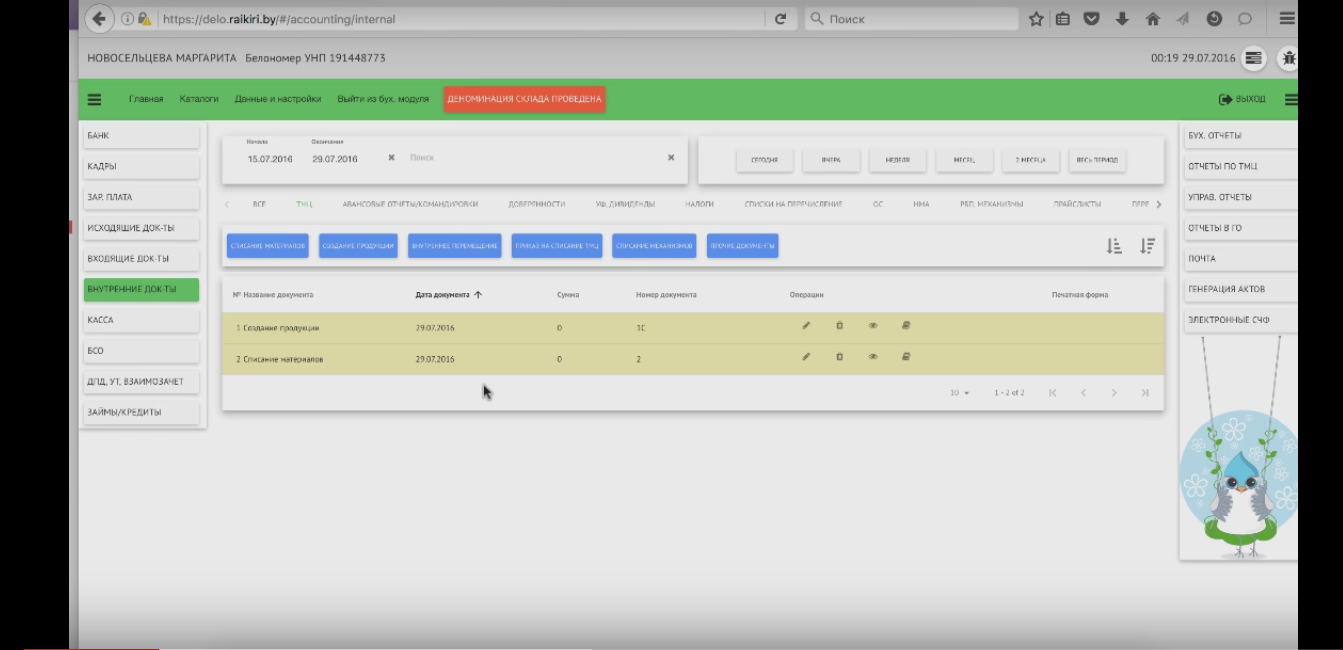The height and width of the screenshot is (650, 1343).
Task: Click the ascending sort icon
Action: click(x=1114, y=246)
